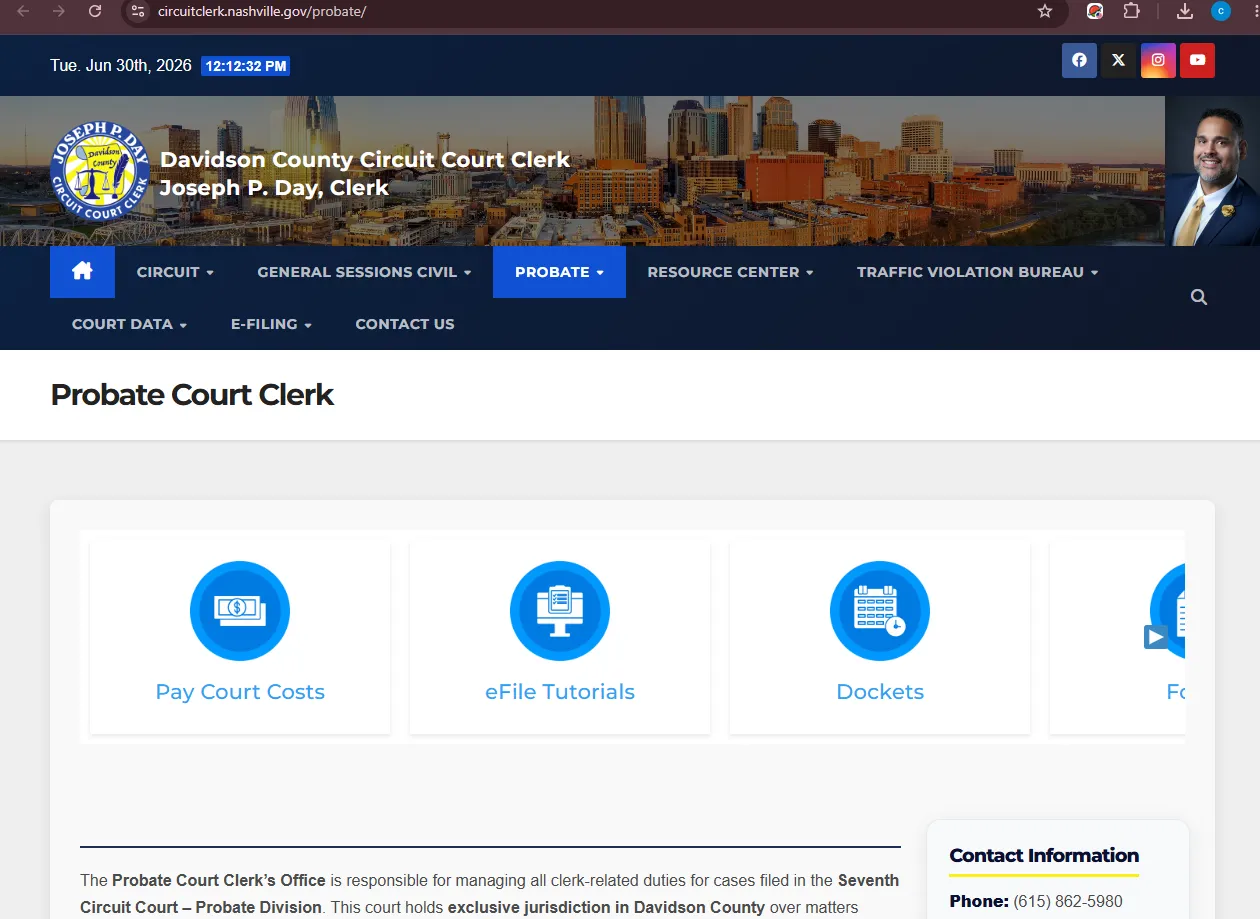The image size is (1260, 919).
Task: Open the X (Twitter) social icon
Action: pyautogui.click(x=1118, y=60)
